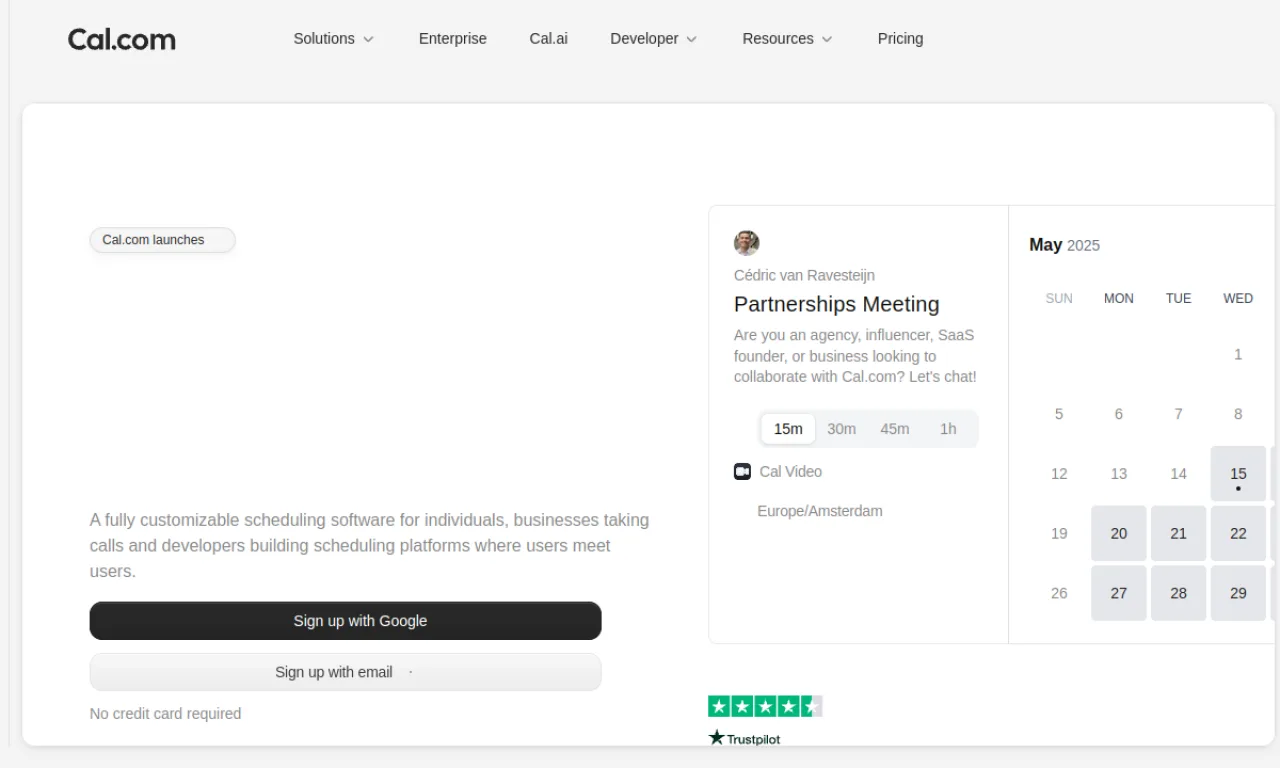Click the MON weekday header

click(x=1119, y=298)
